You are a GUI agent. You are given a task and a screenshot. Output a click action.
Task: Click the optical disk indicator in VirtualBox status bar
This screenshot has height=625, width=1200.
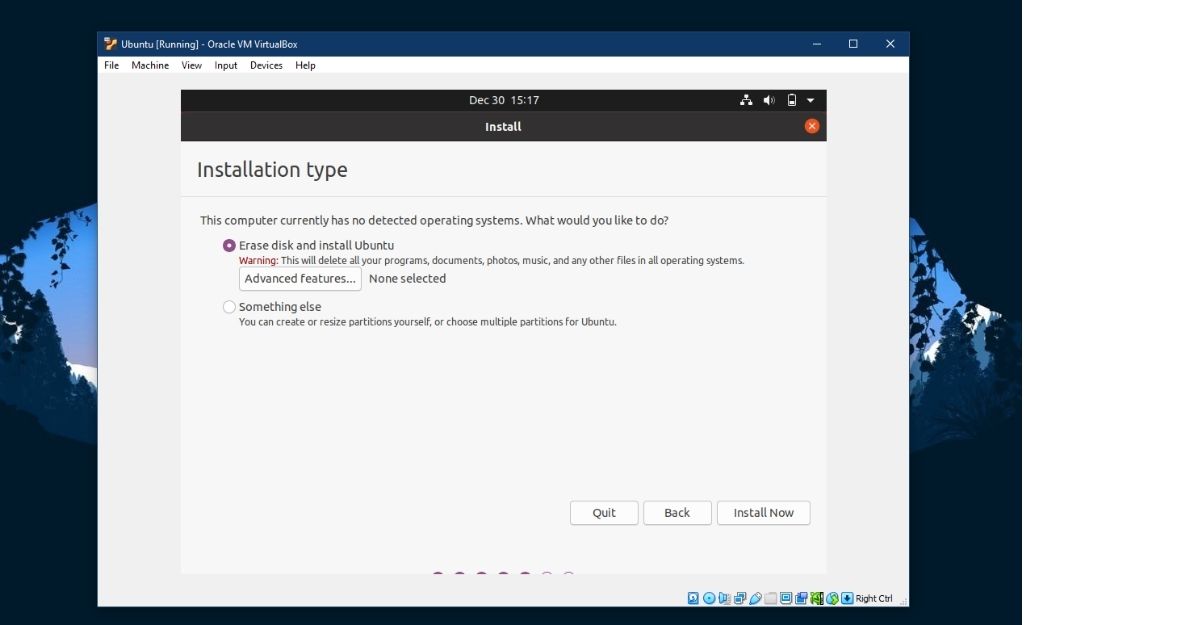[x=709, y=598]
